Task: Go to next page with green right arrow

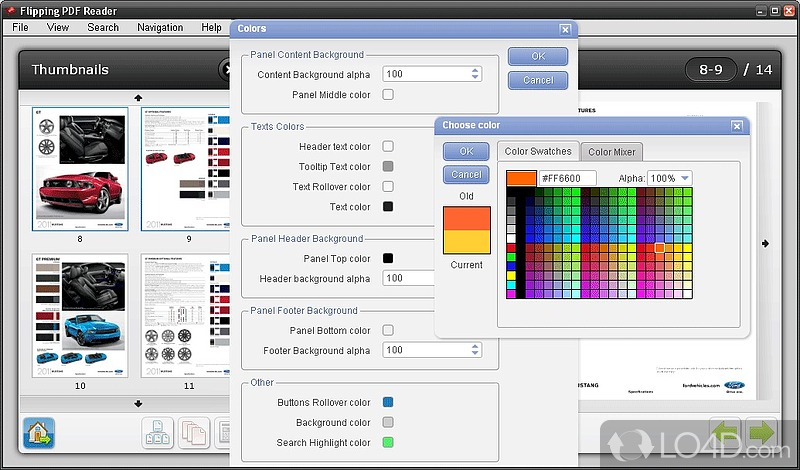Action: pyautogui.click(x=762, y=433)
